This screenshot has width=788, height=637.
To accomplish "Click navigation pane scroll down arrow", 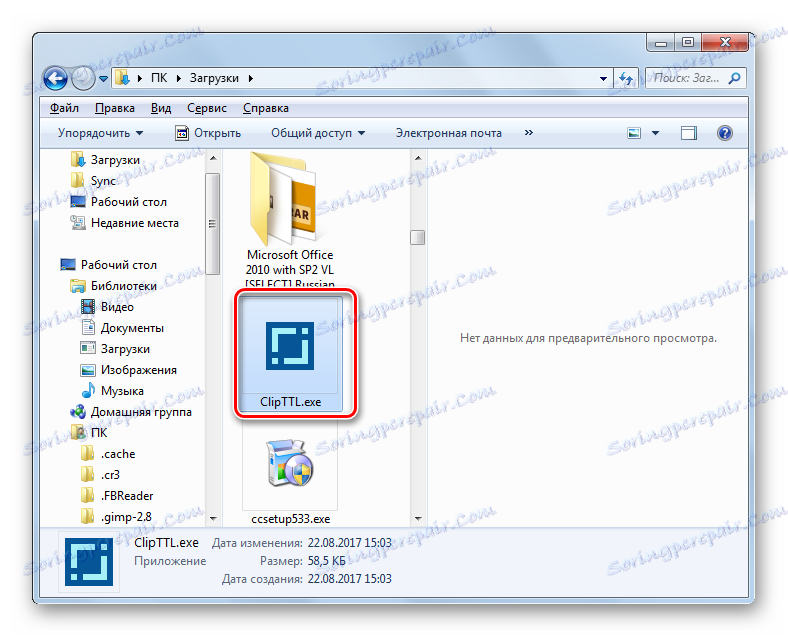I will (x=213, y=518).
